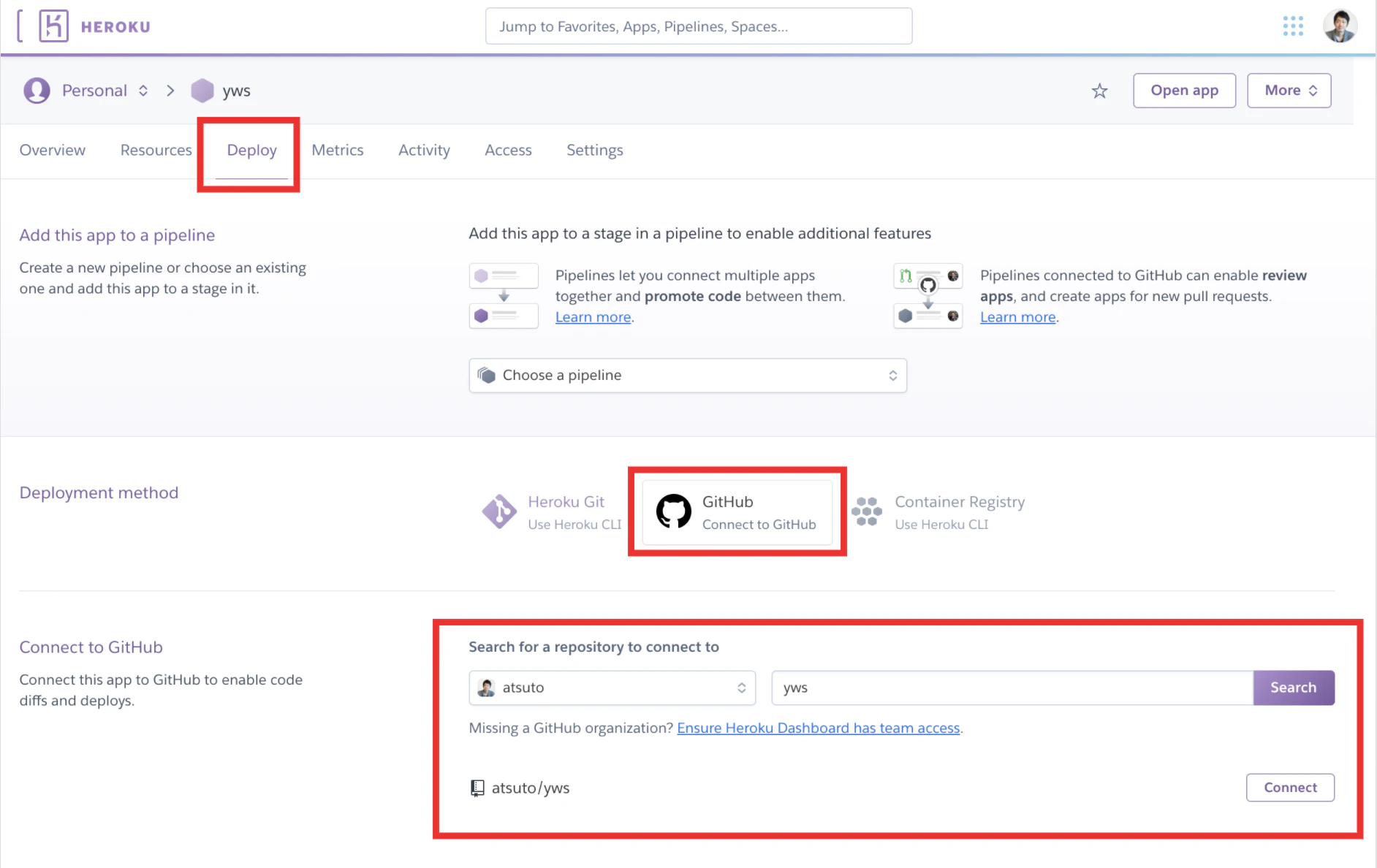Click the breadcrumb chevron separator

170,91
